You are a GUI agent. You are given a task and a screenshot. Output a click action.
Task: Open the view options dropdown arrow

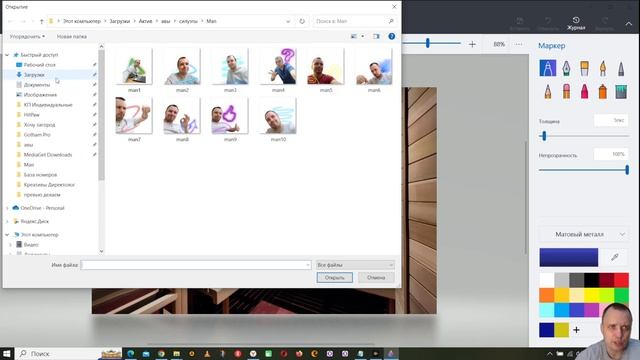(x=362, y=36)
